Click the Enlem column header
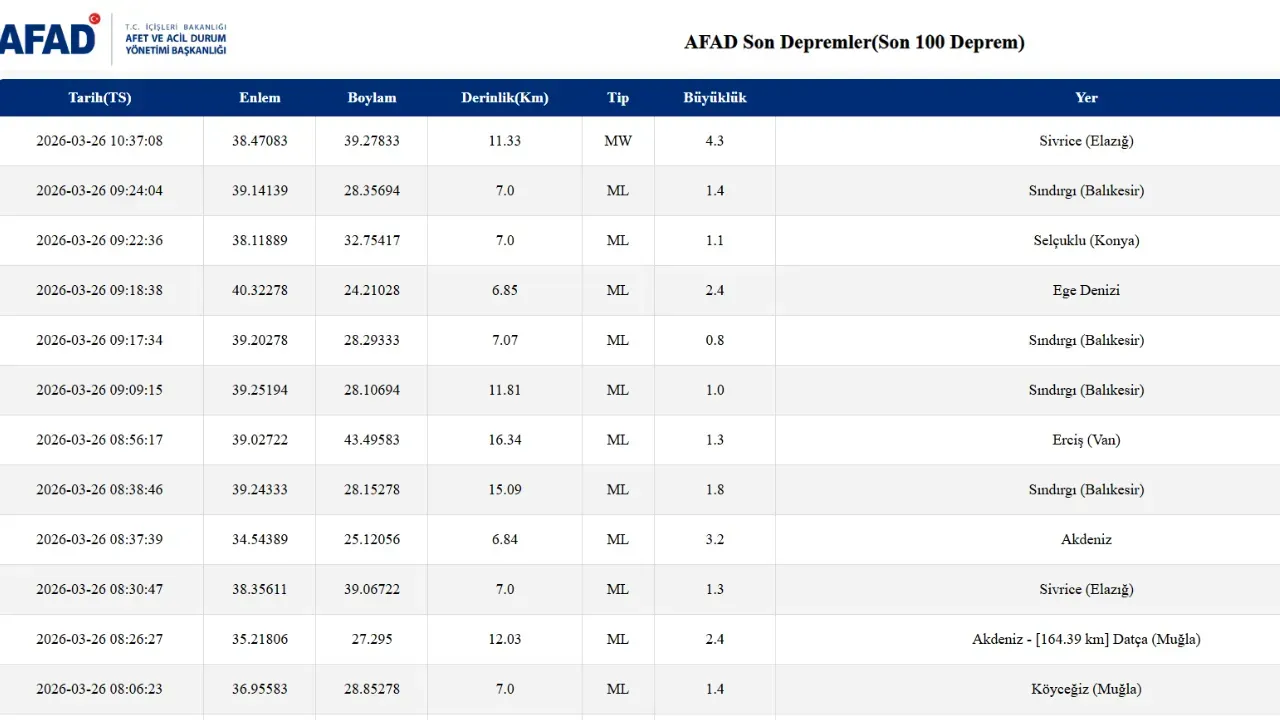Screen dimensions: 1280x720 coord(260,98)
